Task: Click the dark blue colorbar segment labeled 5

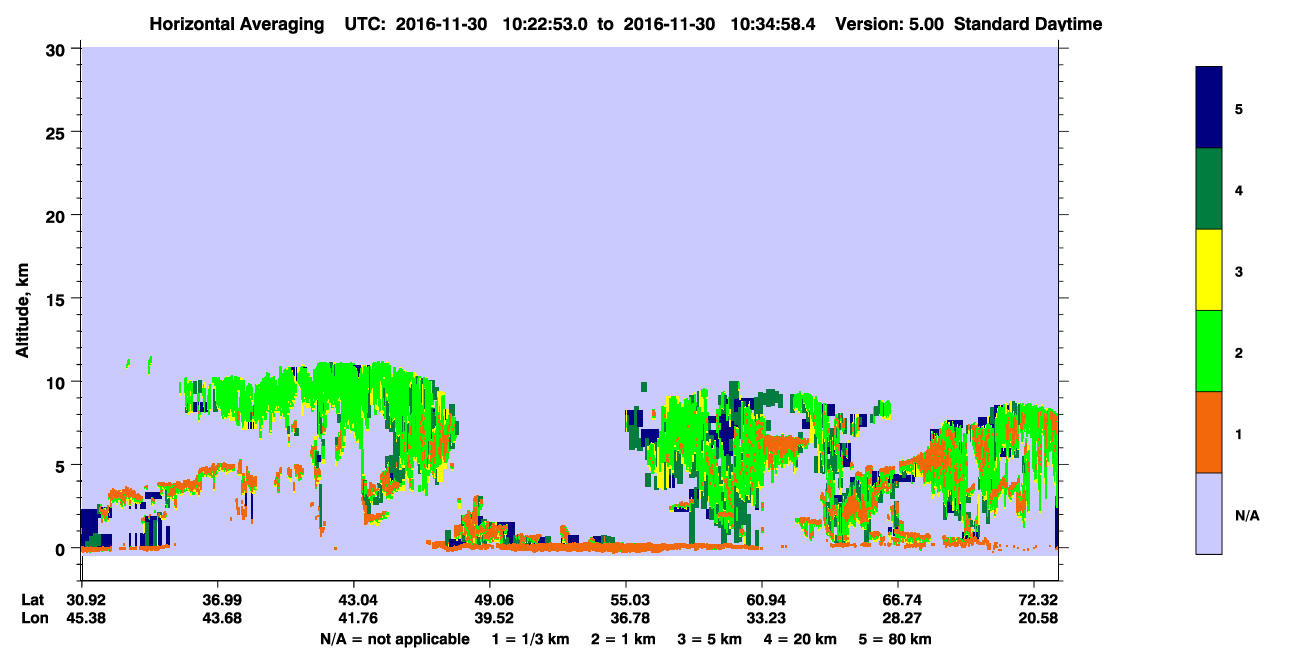Action: [x=1209, y=108]
